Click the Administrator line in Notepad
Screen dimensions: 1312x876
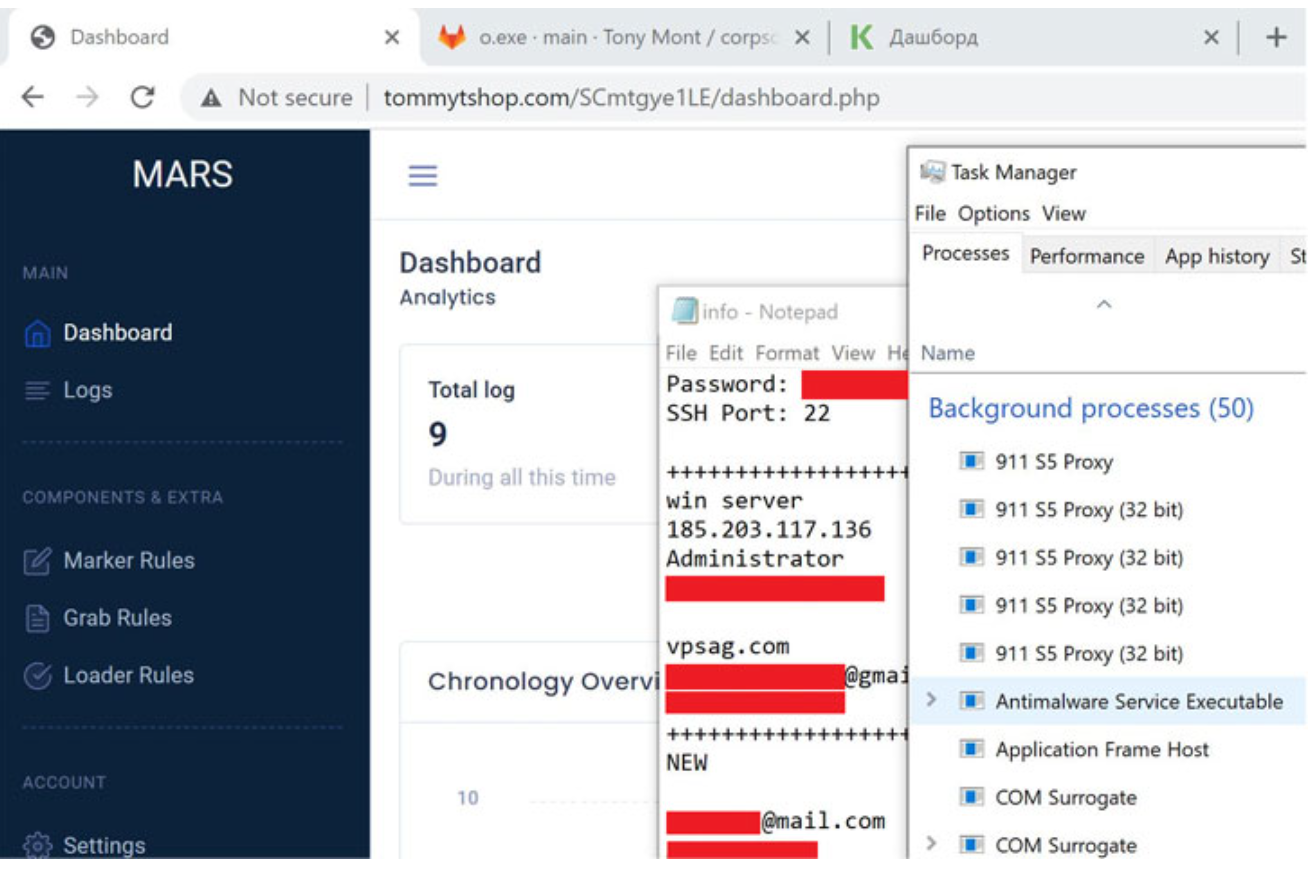click(755, 559)
